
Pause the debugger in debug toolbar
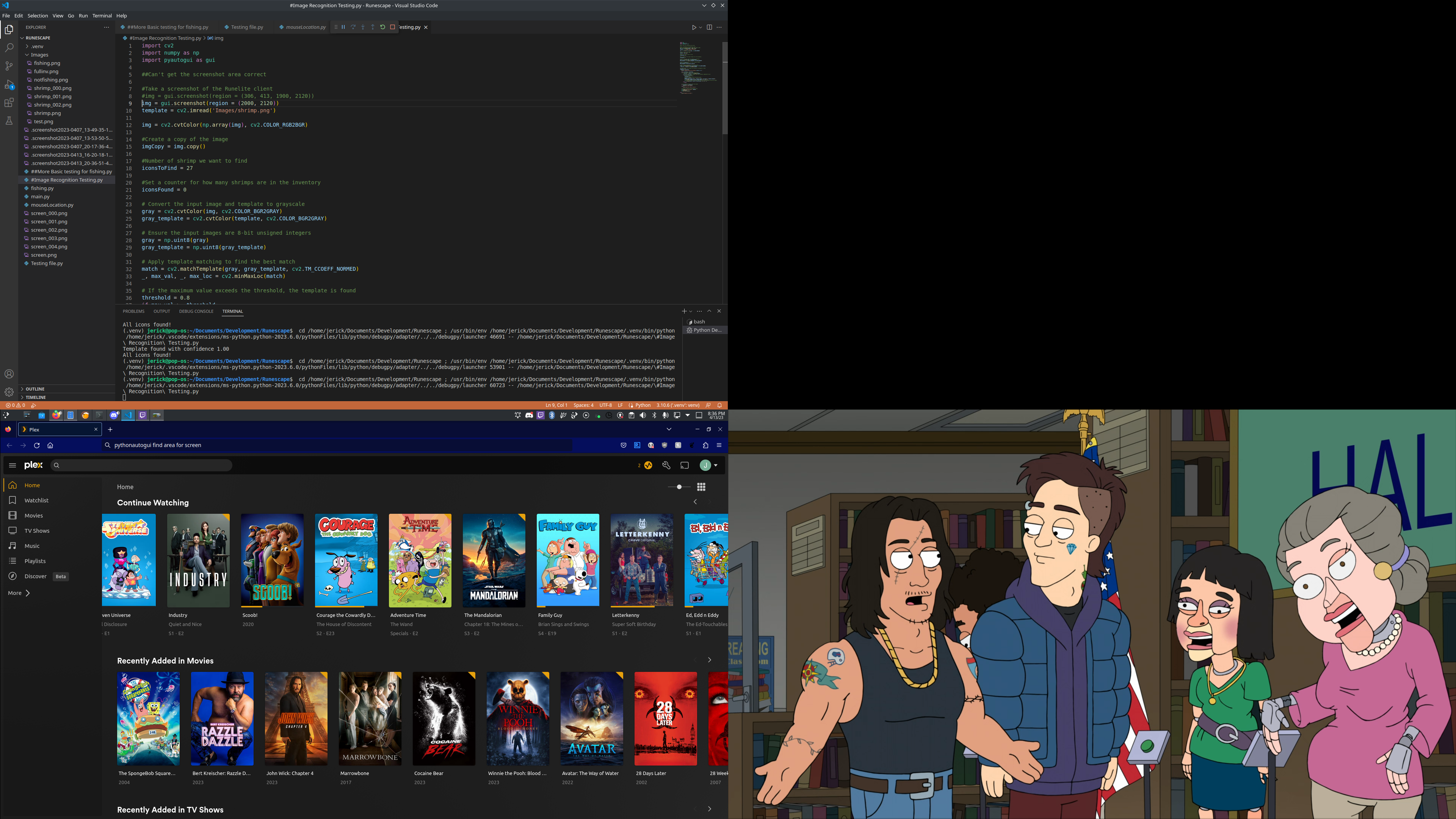click(343, 27)
